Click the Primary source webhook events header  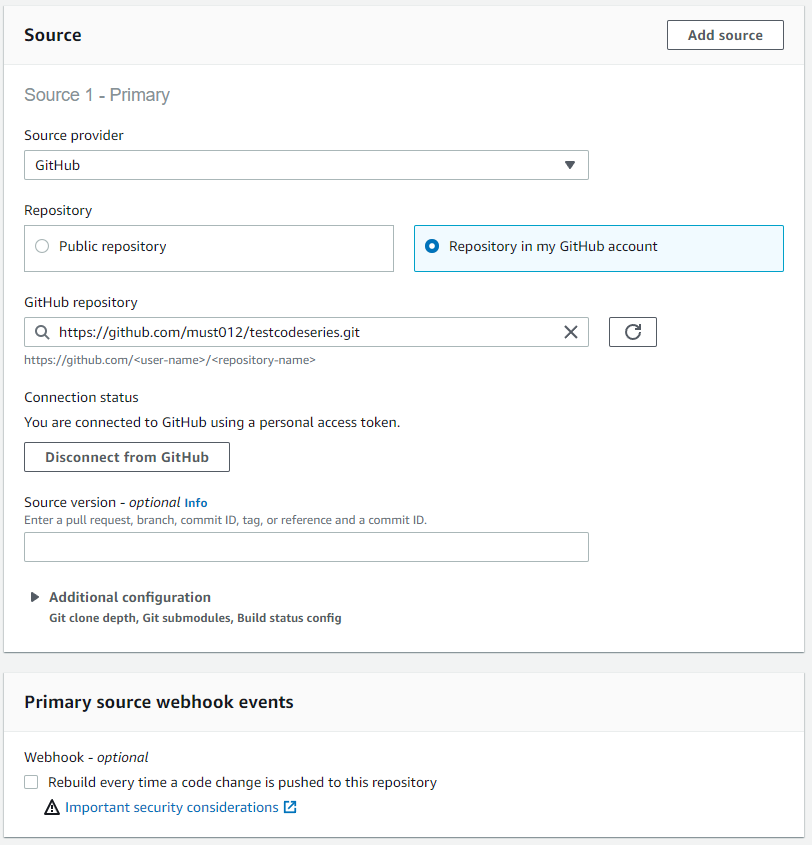[x=158, y=702]
